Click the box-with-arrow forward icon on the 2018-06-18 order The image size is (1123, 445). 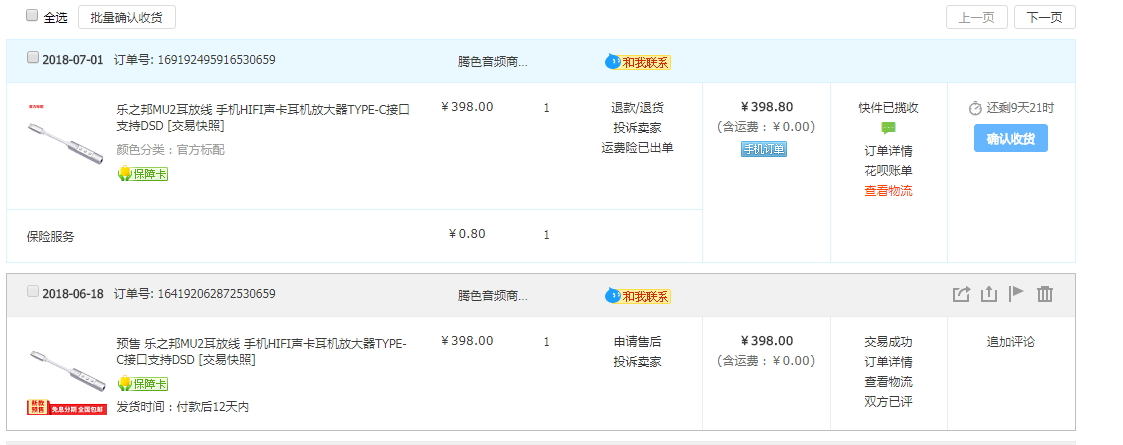point(961,294)
